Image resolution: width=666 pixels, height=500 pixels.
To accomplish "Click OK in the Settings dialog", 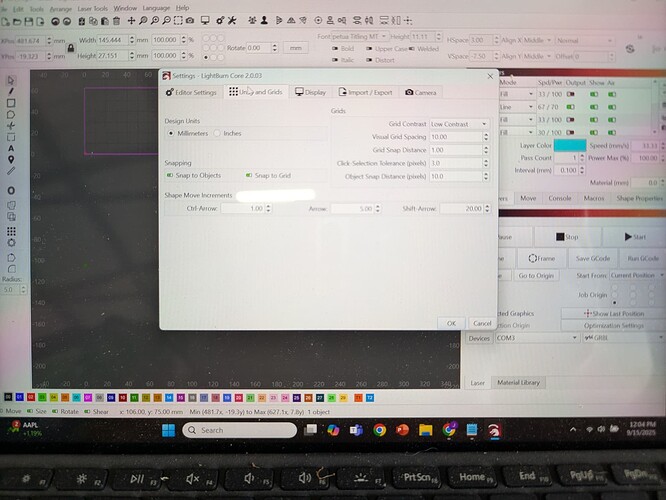I will point(451,323).
